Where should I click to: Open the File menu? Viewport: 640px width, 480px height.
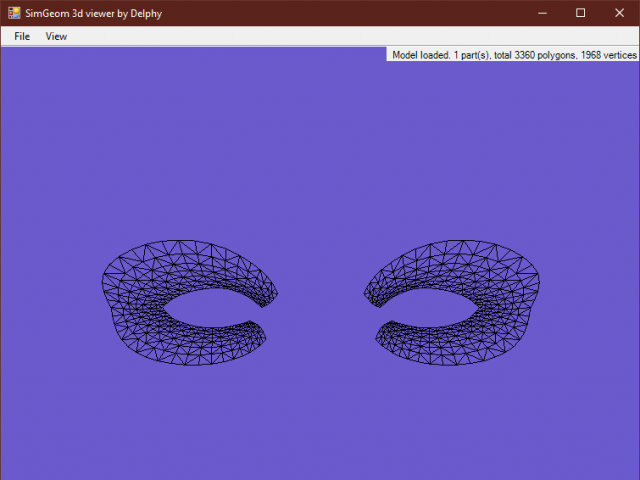click(x=22, y=36)
